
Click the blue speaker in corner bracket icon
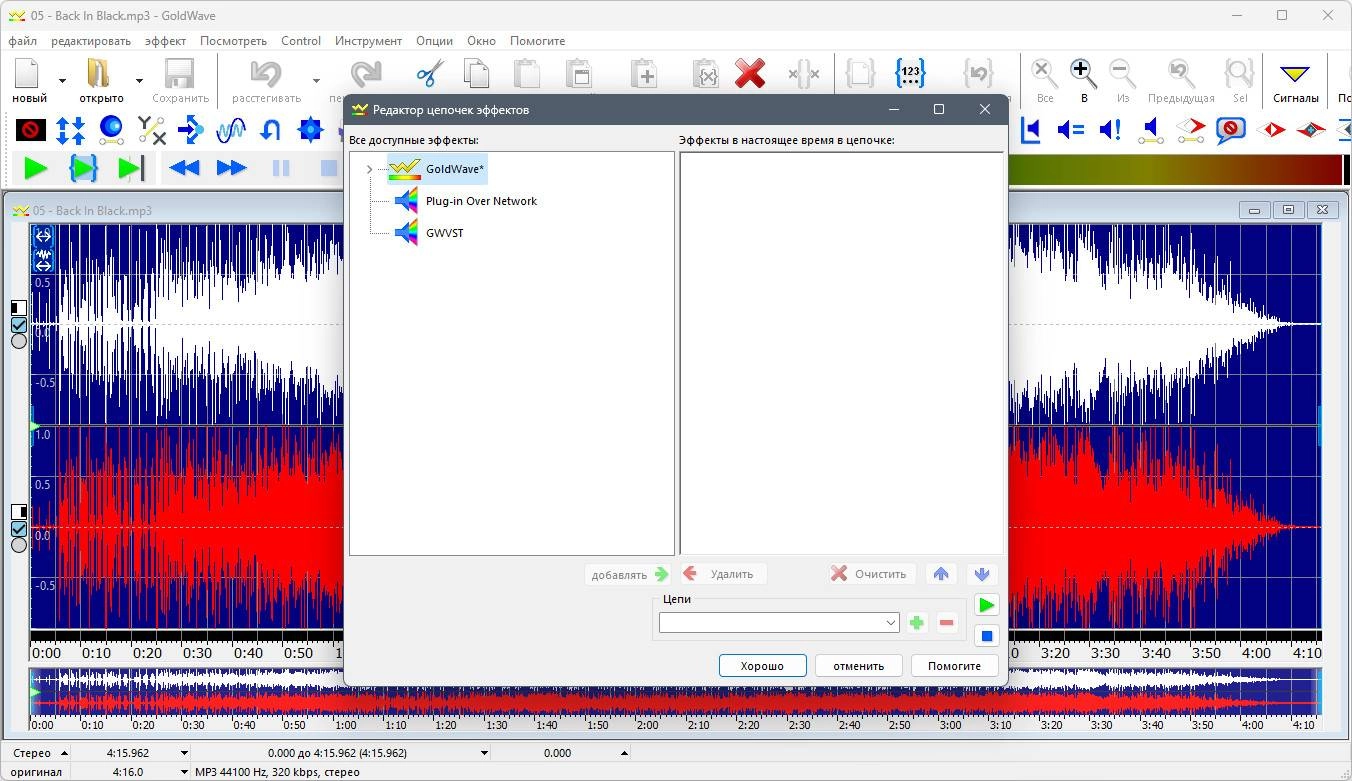(1031, 130)
